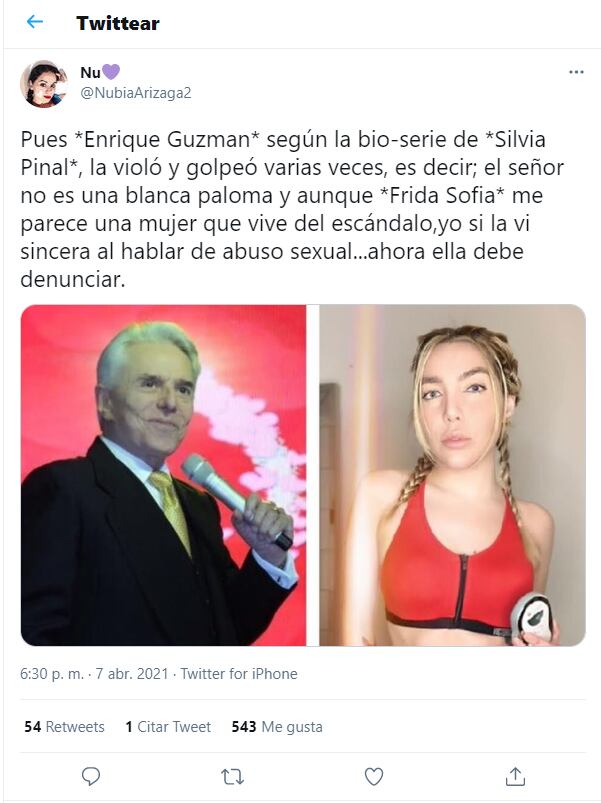The height and width of the screenshot is (803, 601).
Task: Open the tweet's three-dot more menu
Action: pos(576,72)
